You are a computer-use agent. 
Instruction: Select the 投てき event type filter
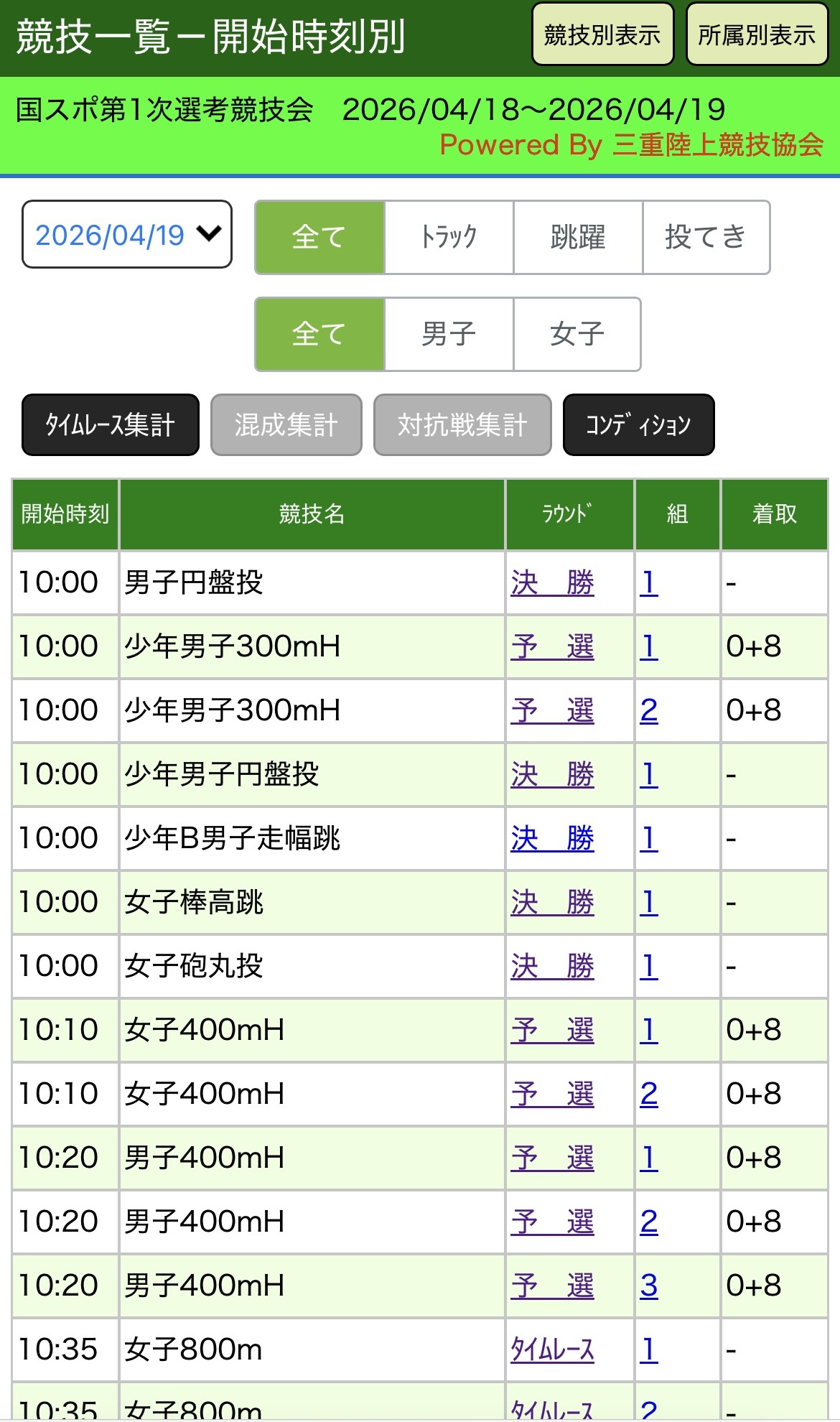[x=706, y=237]
